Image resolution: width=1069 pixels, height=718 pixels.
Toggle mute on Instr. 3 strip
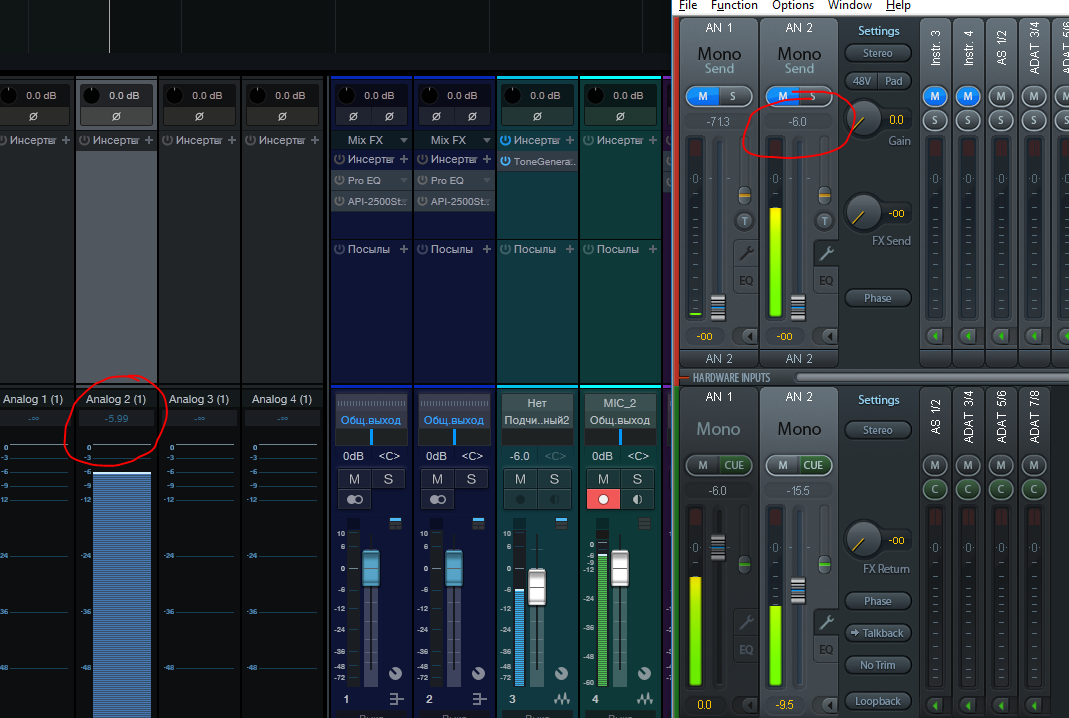tap(935, 96)
